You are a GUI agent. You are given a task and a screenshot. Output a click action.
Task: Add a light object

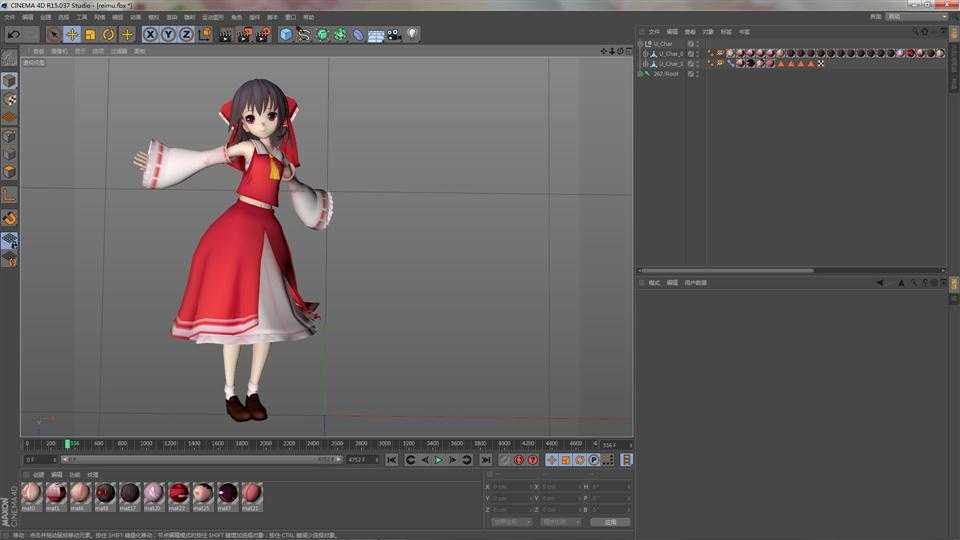(x=413, y=34)
